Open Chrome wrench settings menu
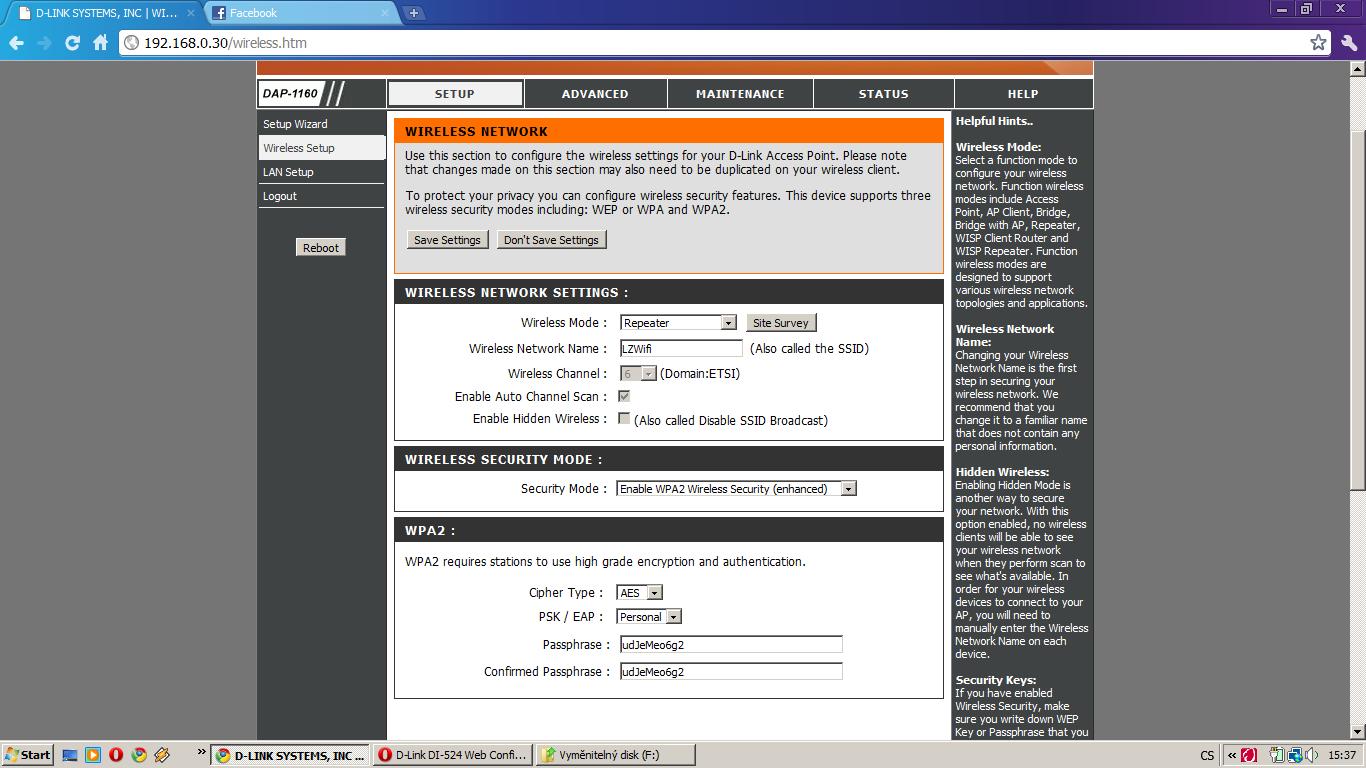Image resolution: width=1366 pixels, height=768 pixels. [x=1349, y=43]
